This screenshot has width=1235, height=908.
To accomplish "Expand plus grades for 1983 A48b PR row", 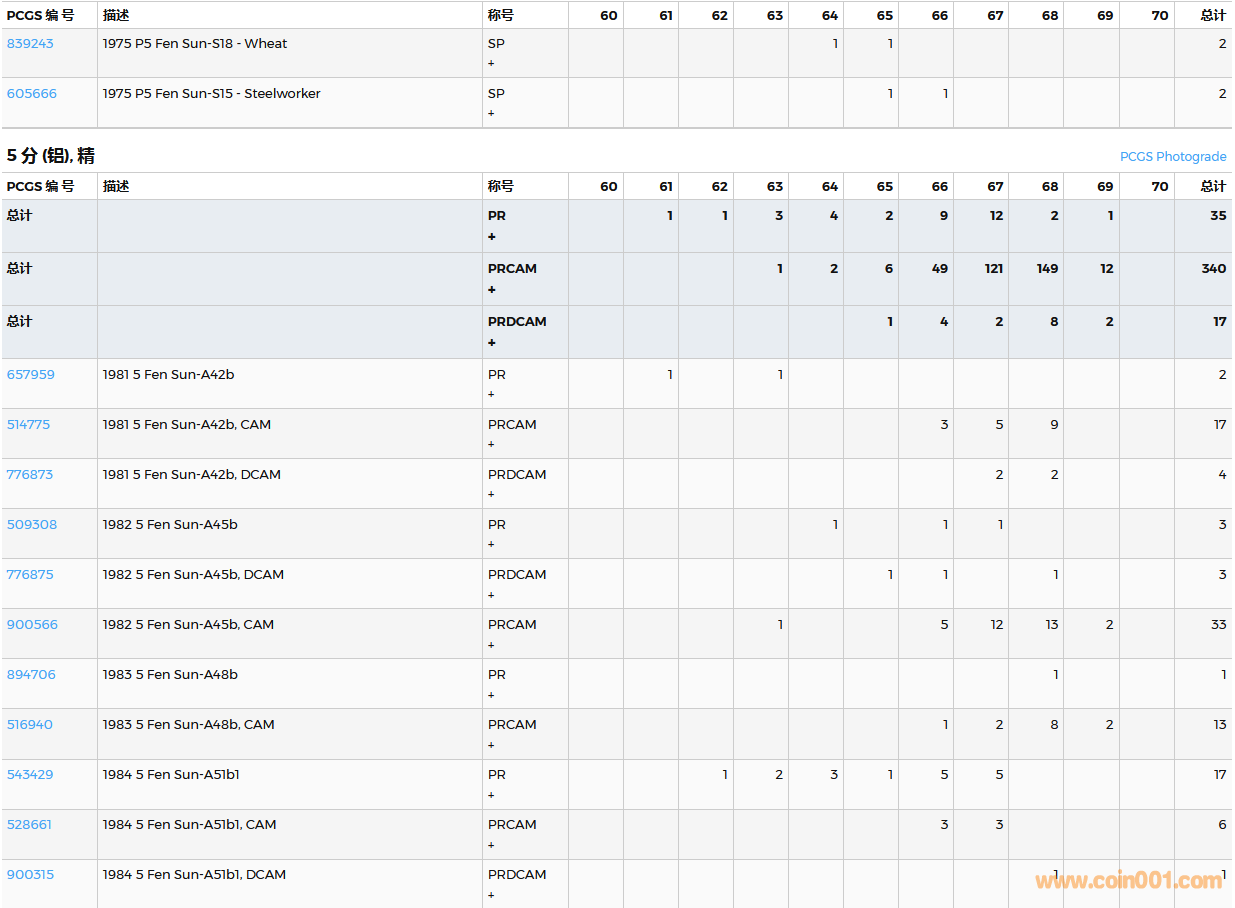I will [x=491, y=695].
